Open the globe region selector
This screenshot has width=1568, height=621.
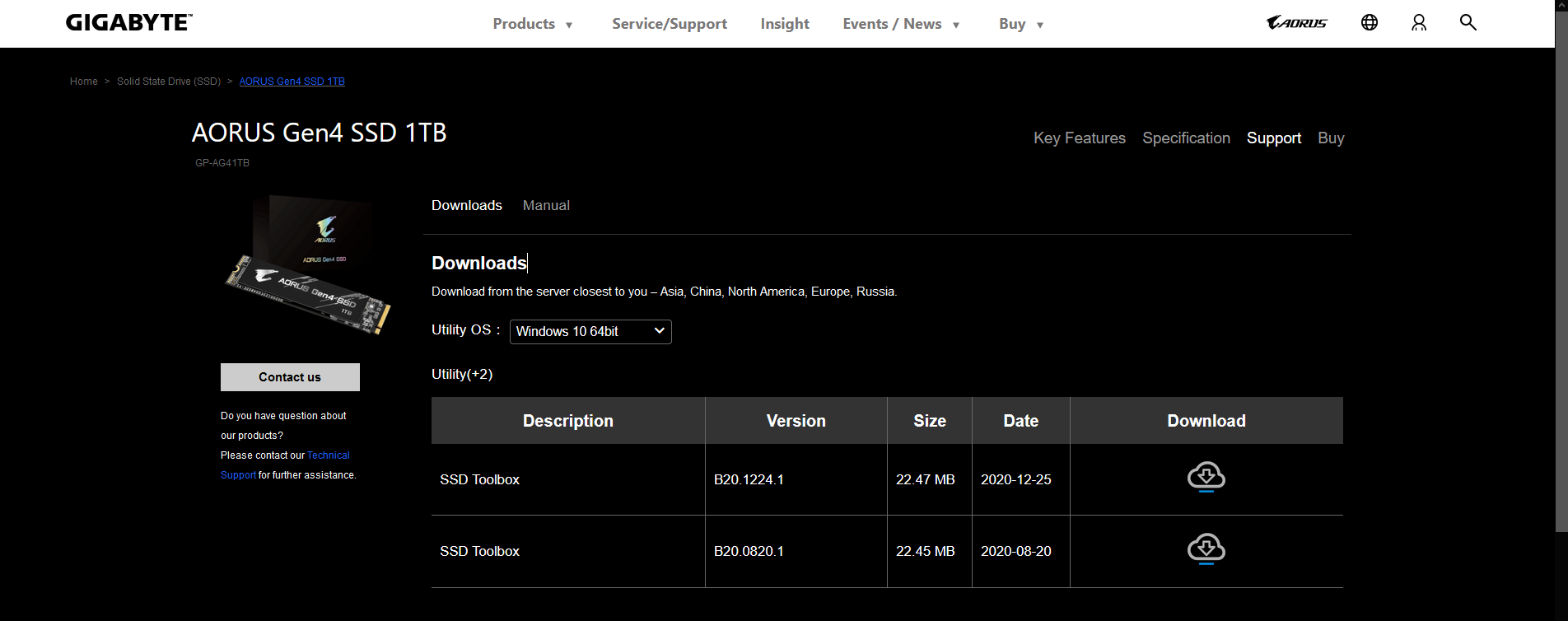click(1370, 23)
